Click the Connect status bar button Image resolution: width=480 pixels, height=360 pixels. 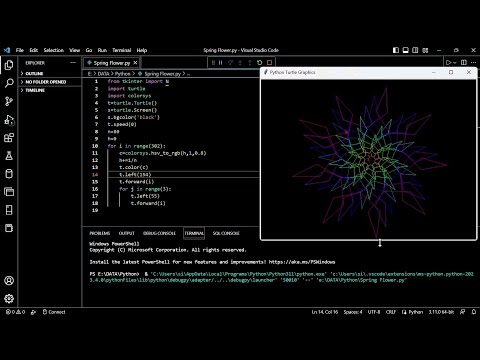(54, 312)
